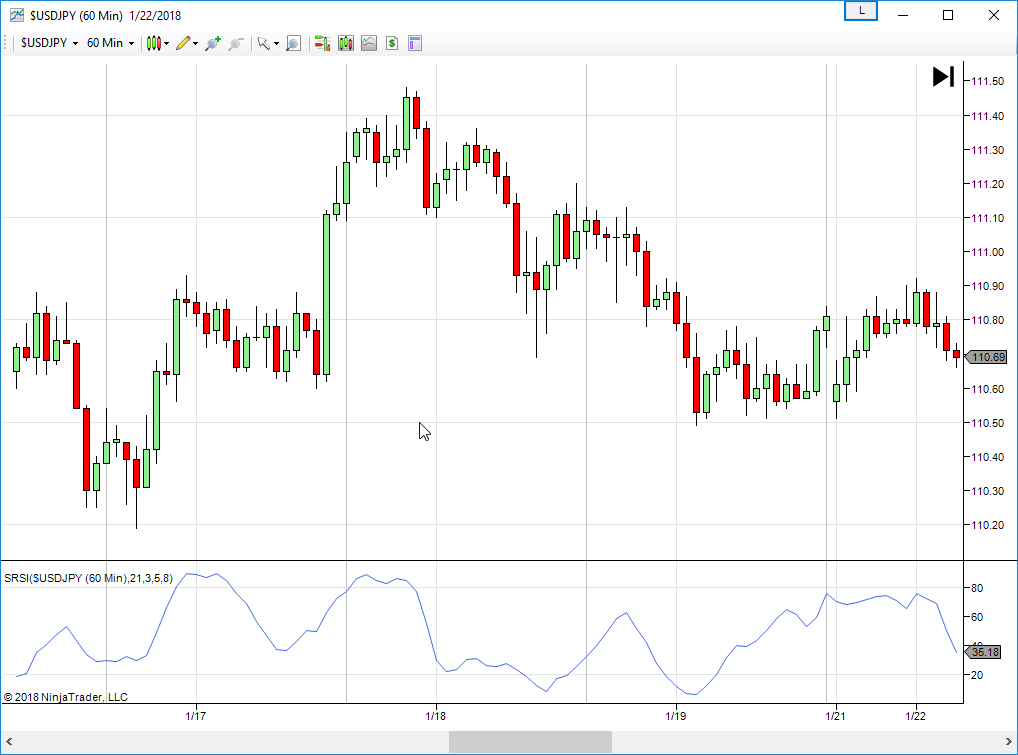Viewport: 1018px width, 755px height.
Task: Maximize the chart window
Action: tap(948, 15)
